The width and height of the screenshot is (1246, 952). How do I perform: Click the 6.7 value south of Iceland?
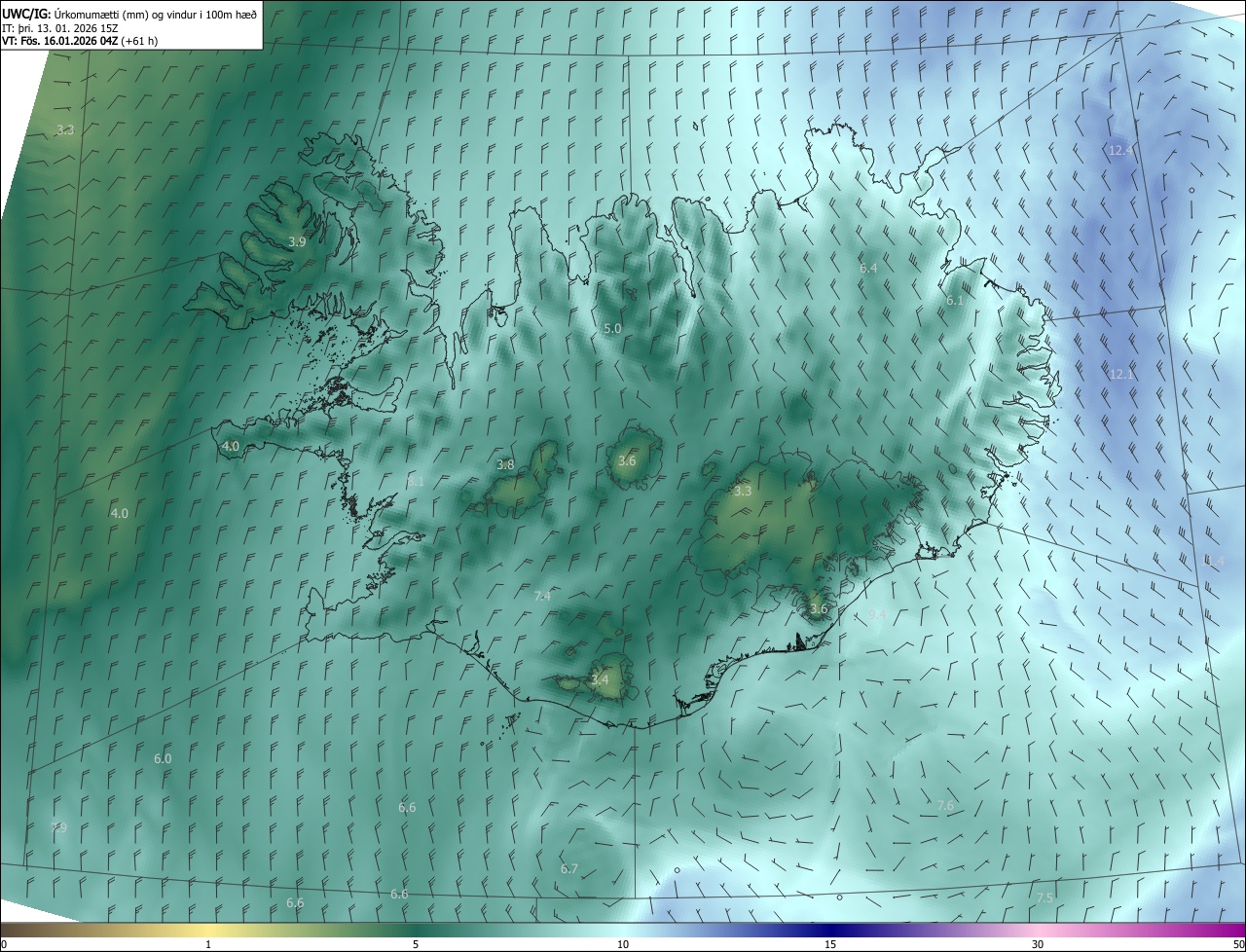pyautogui.click(x=569, y=868)
